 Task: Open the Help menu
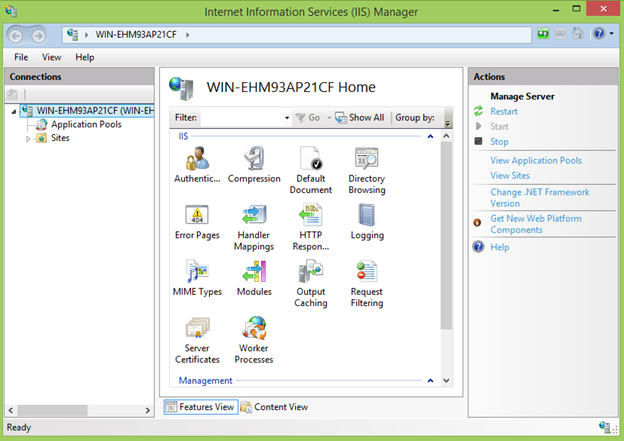tap(85, 57)
